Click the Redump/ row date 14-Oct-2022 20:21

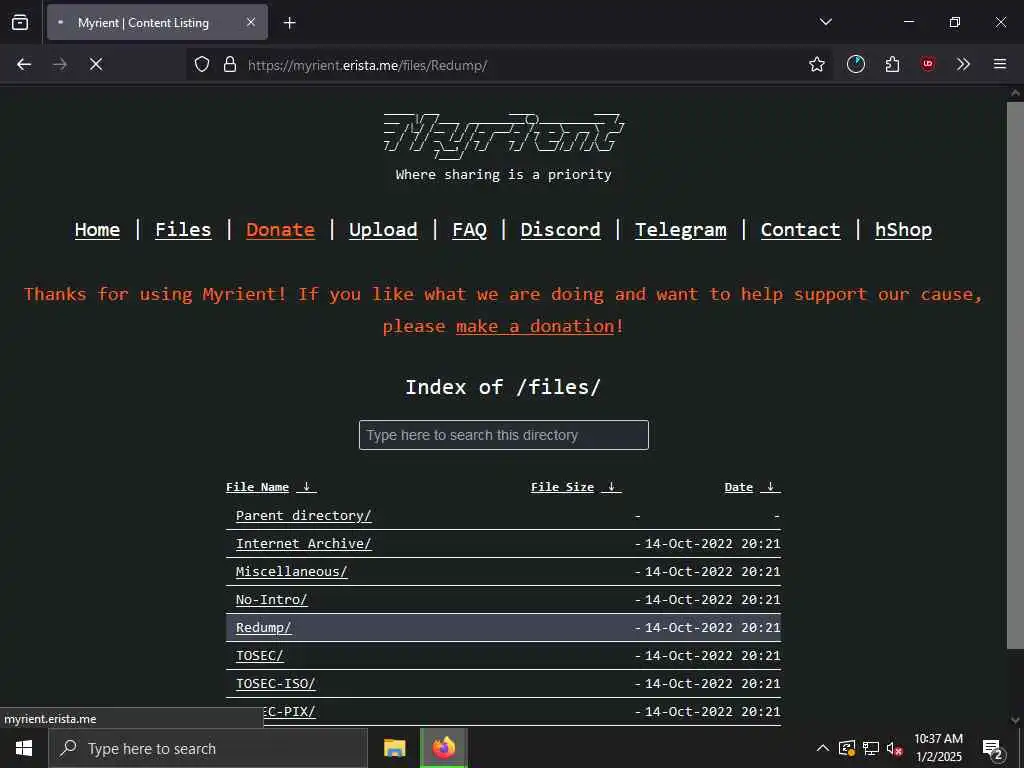(712, 628)
